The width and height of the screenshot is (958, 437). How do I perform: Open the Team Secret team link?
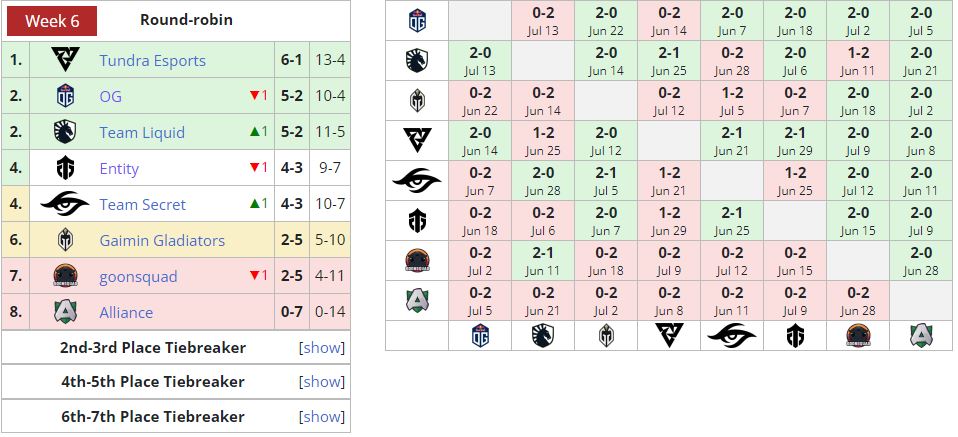(x=142, y=205)
